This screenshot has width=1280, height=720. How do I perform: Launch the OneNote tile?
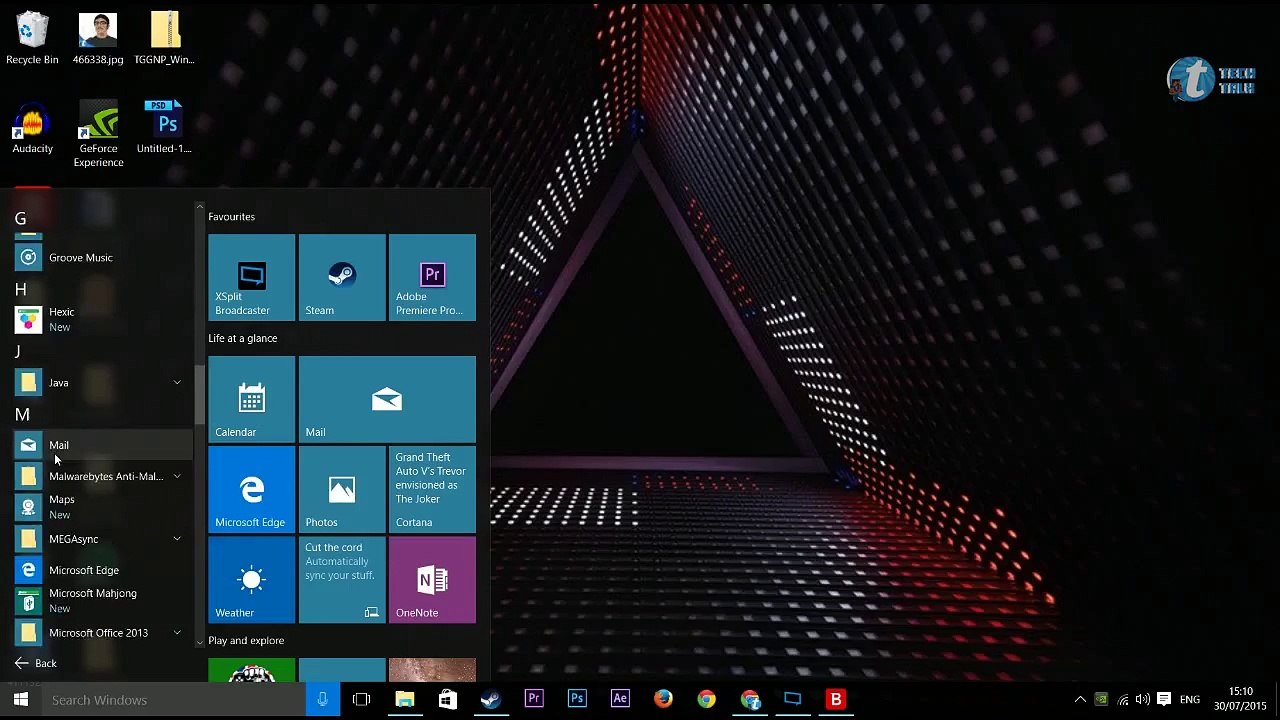432,580
